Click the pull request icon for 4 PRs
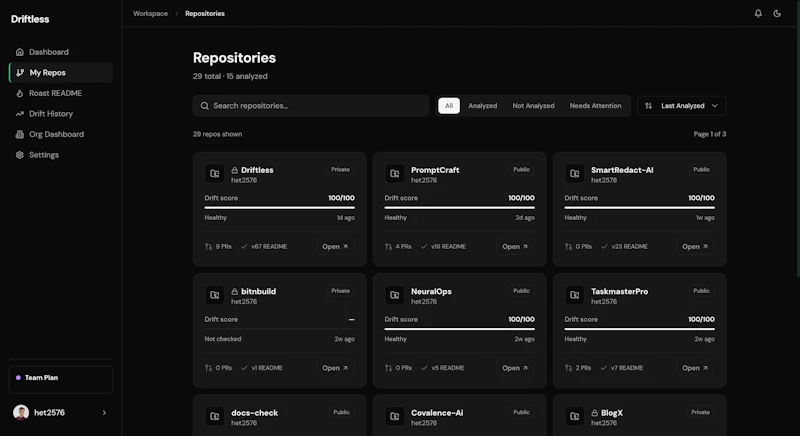The width and height of the screenshot is (800, 436). click(388, 246)
